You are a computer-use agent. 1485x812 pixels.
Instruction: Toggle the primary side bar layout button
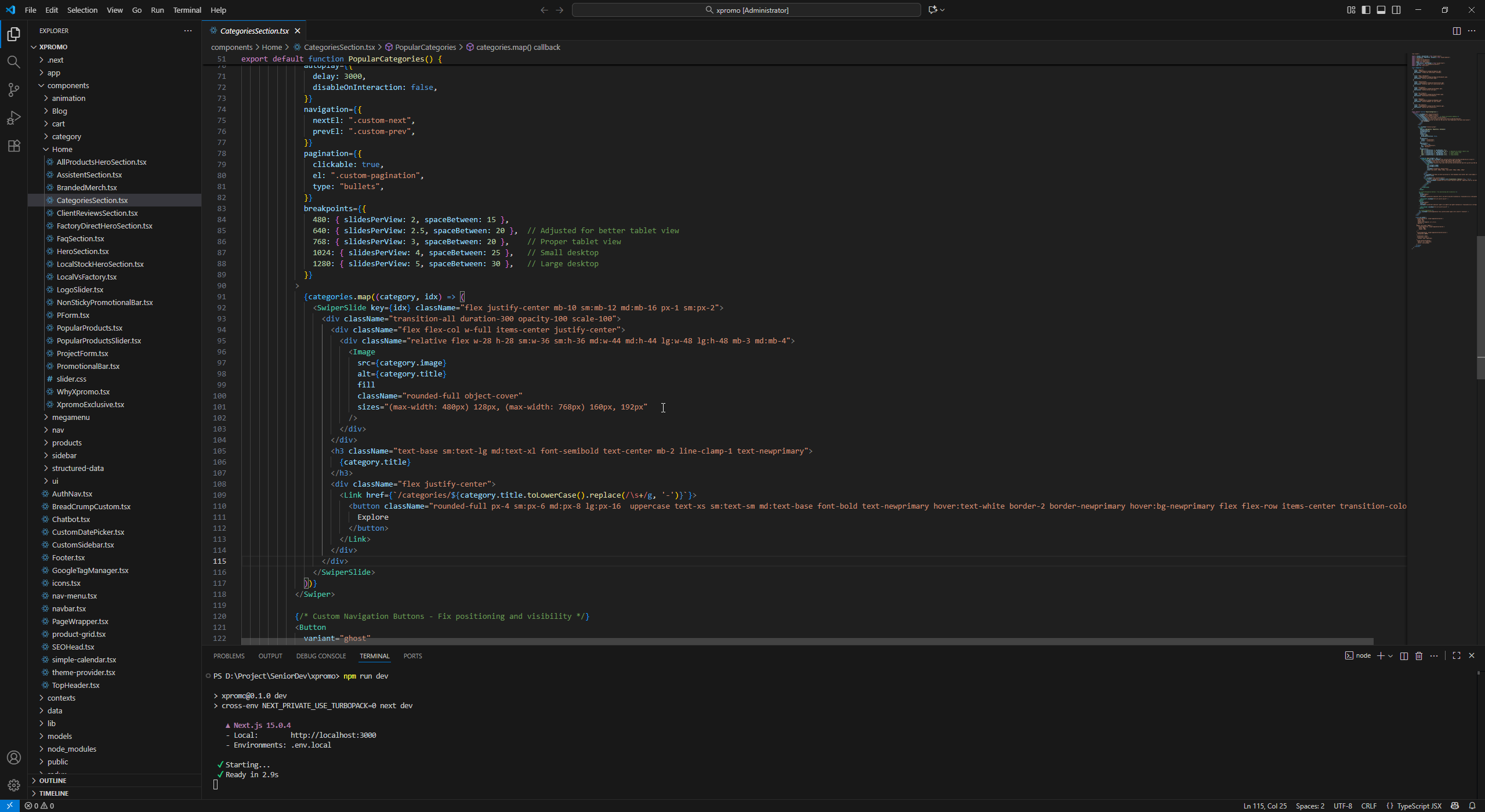1366,10
